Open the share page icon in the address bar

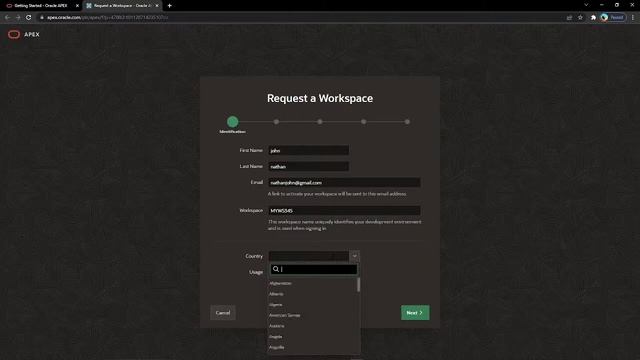pyautogui.click(x=569, y=17)
